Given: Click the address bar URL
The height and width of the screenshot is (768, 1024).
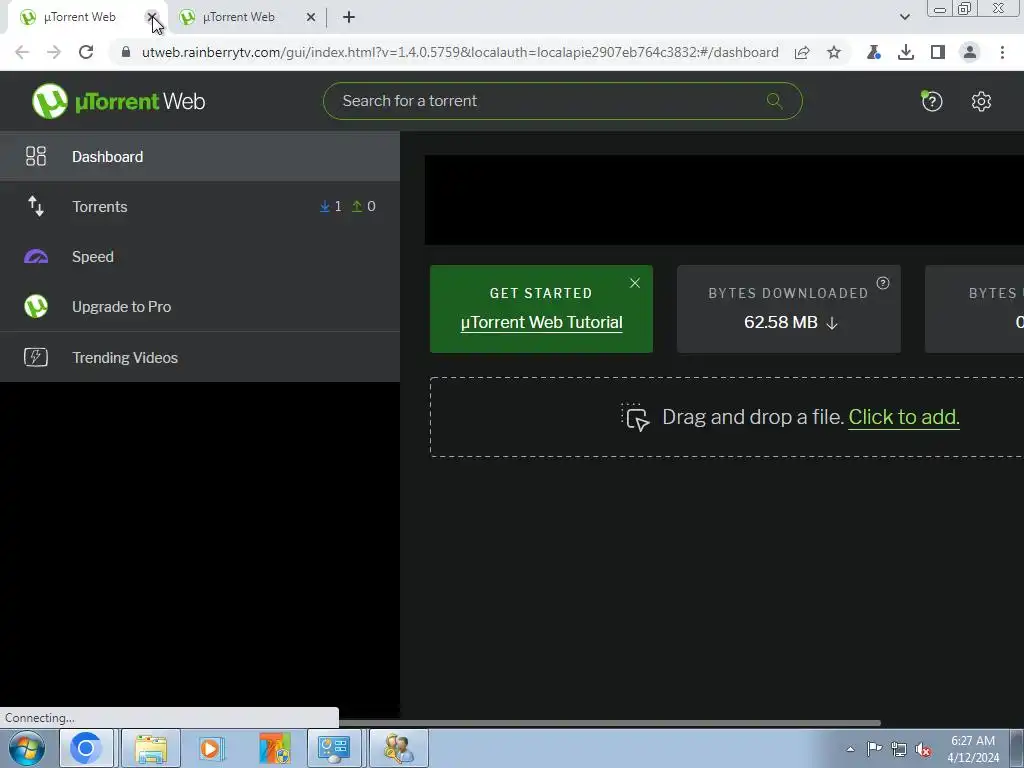Looking at the screenshot, I should click(460, 52).
